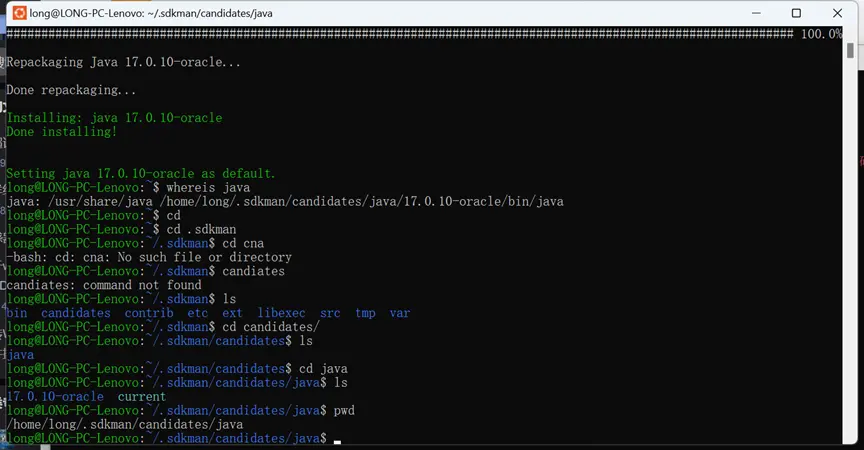864x450 pixels.
Task: Close the terminal window
Action: click(x=838, y=13)
